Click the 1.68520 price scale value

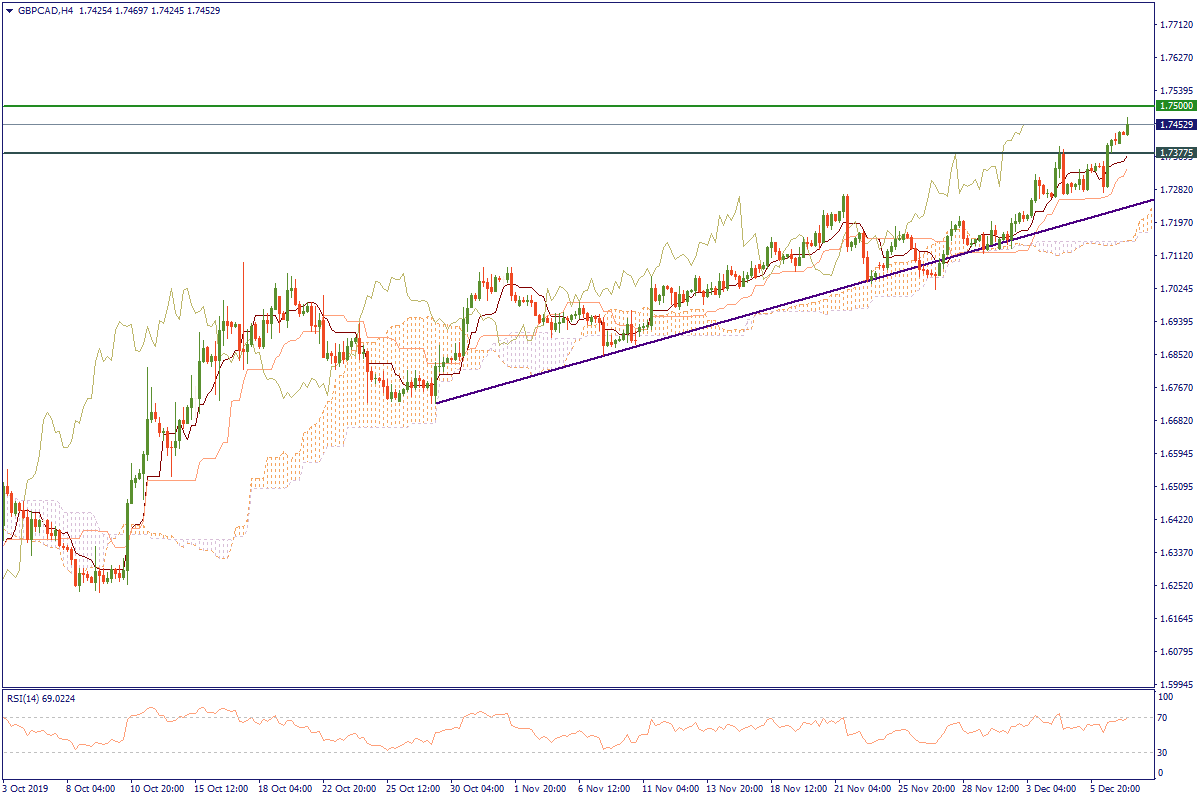(1176, 355)
